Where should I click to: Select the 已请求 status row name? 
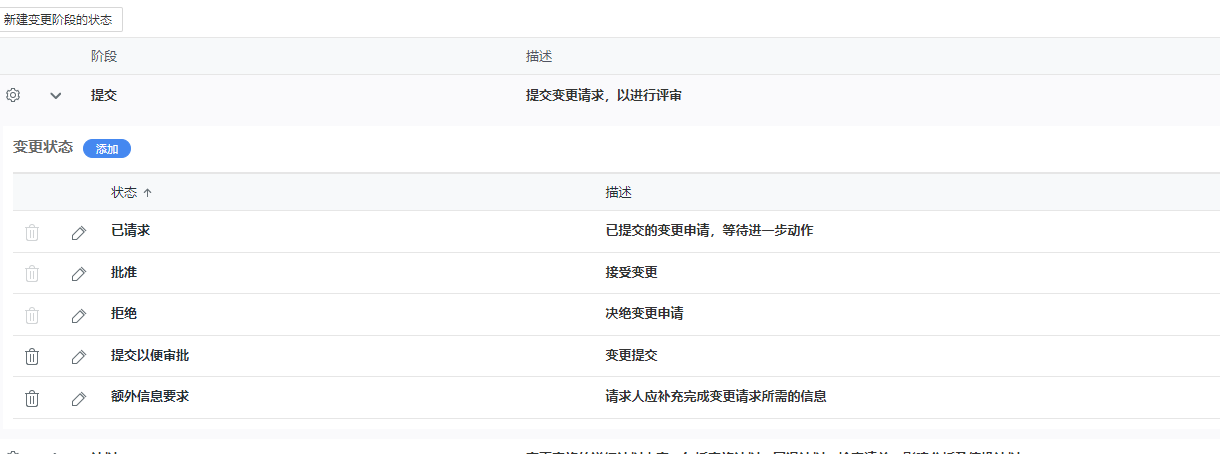click(x=131, y=231)
